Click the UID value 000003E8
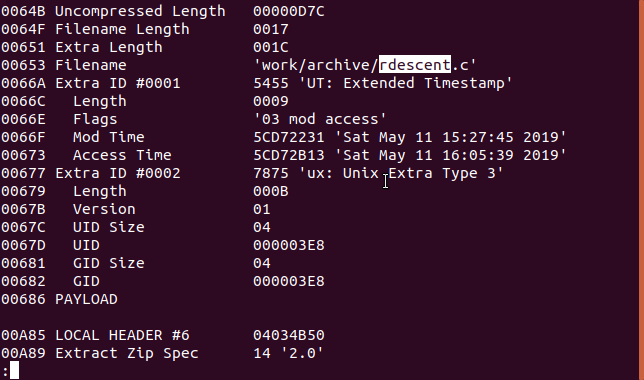This screenshot has height=380, width=644. [x=289, y=245]
